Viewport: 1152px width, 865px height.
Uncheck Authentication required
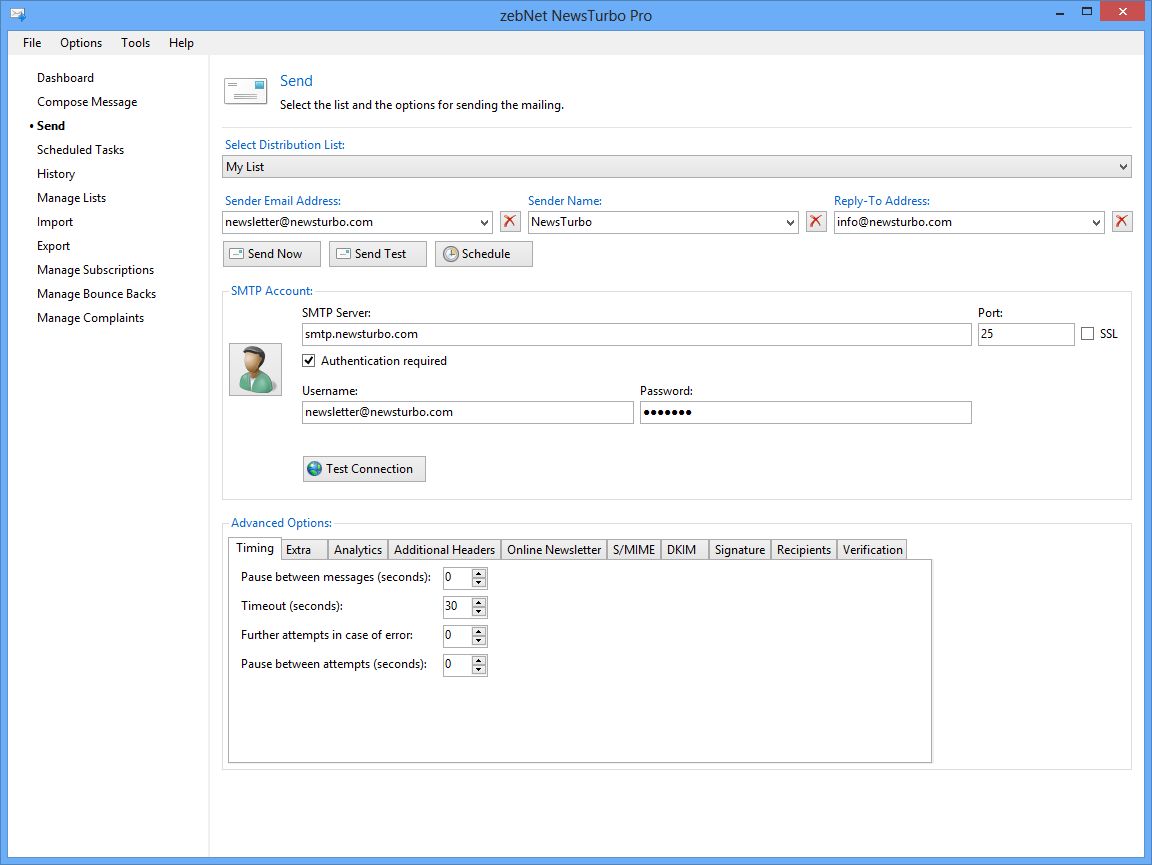309,361
